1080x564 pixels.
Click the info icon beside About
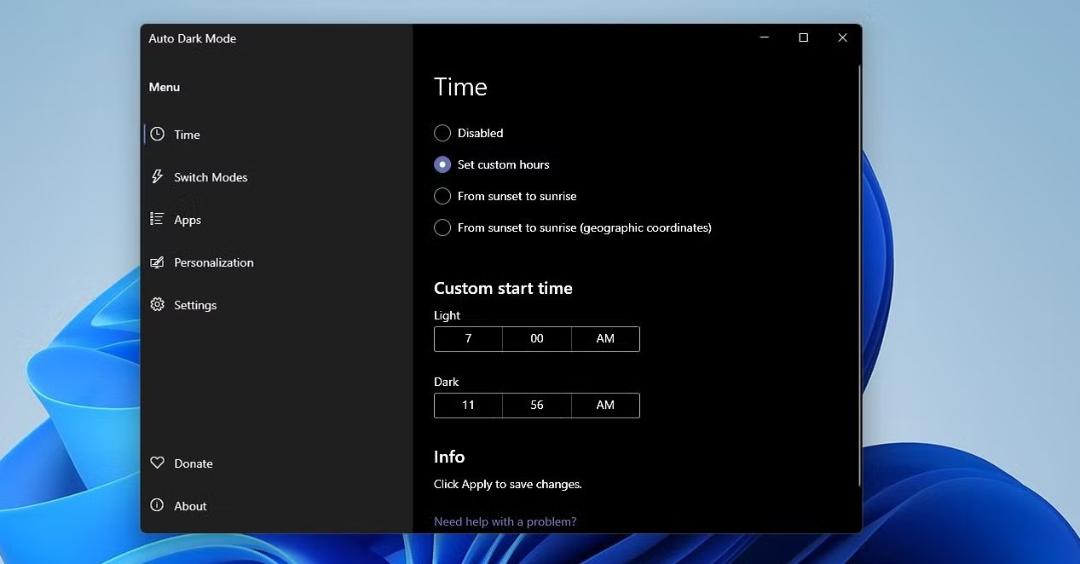coord(157,505)
